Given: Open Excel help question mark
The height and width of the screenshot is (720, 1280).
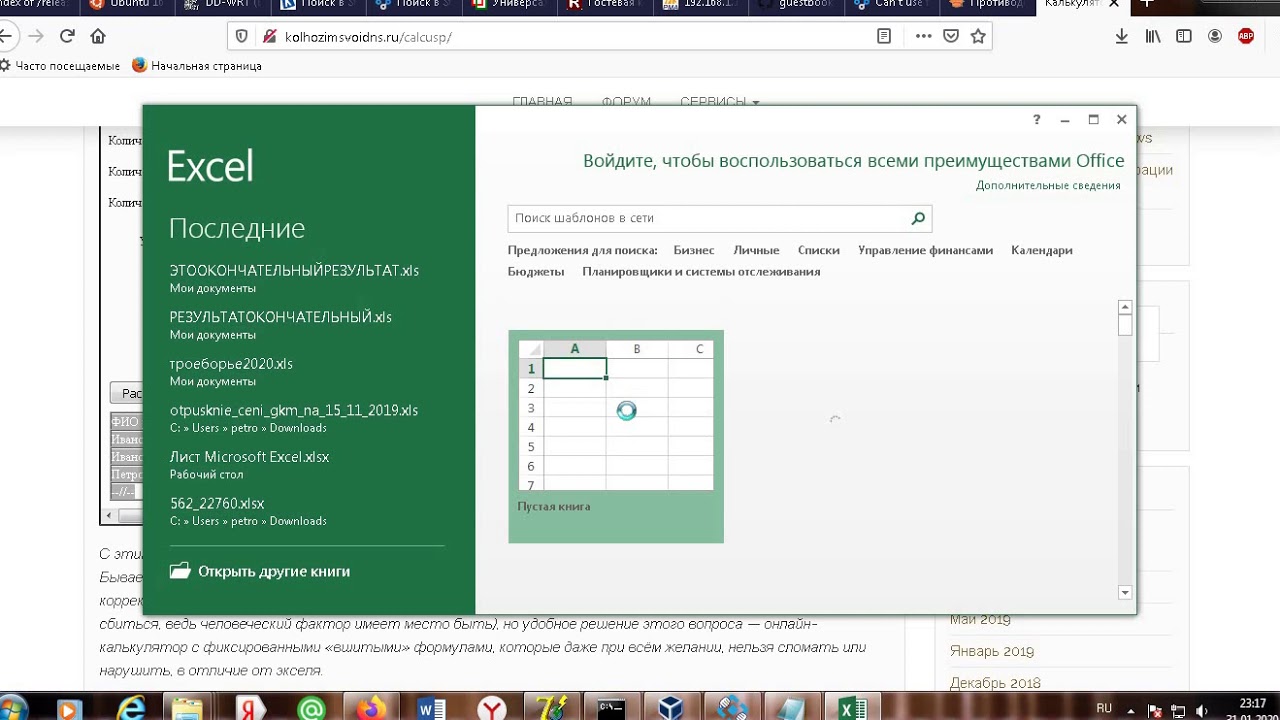Looking at the screenshot, I should click(x=1037, y=119).
